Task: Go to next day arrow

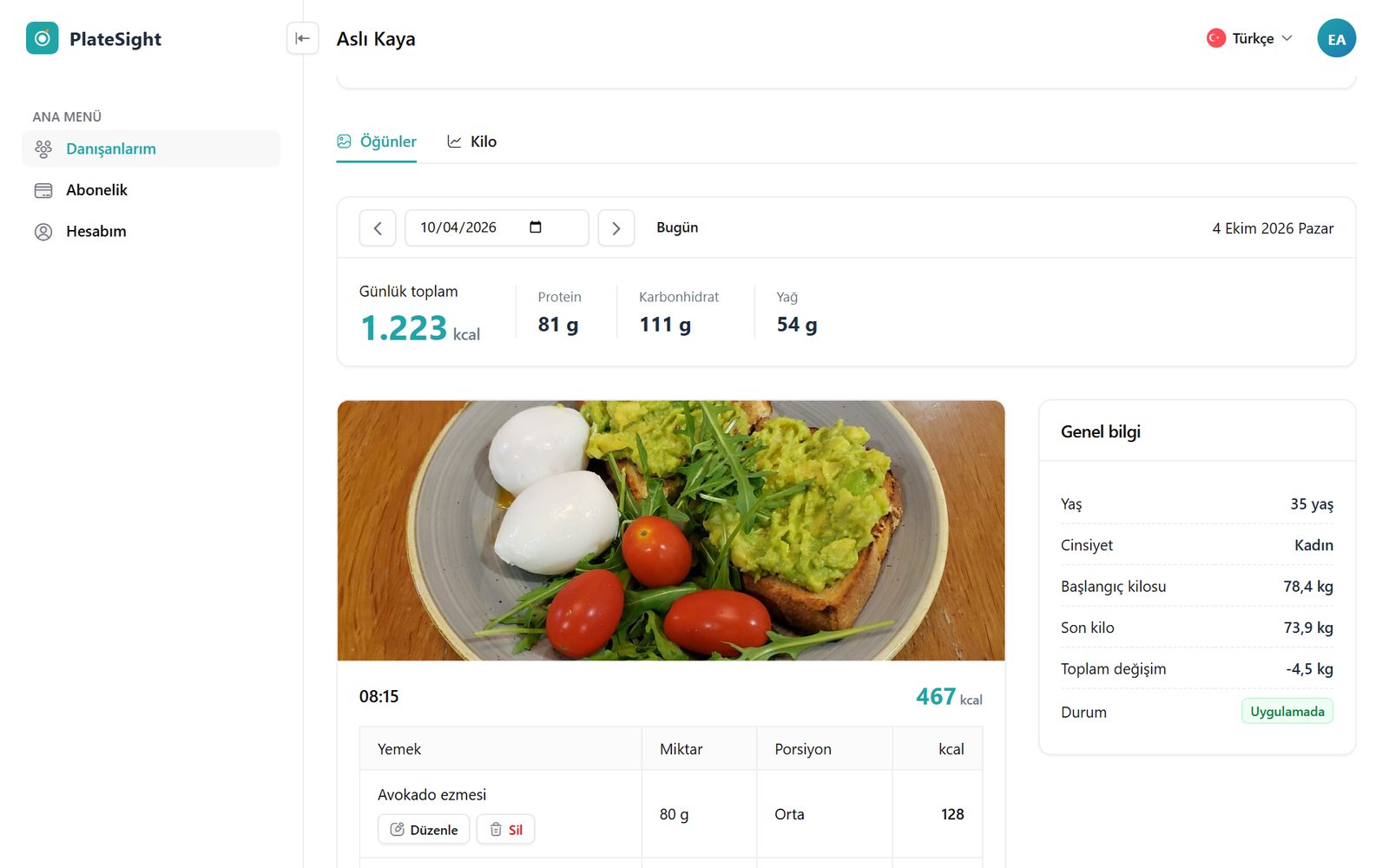Action: pyautogui.click(x=616, y=228)
